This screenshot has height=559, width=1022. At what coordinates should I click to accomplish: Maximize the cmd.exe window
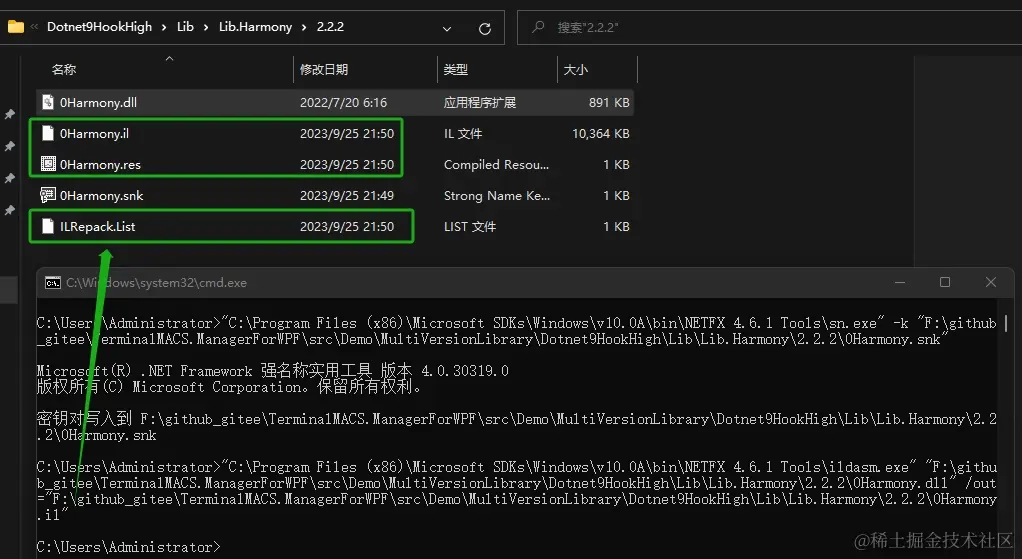pos(945,282)
